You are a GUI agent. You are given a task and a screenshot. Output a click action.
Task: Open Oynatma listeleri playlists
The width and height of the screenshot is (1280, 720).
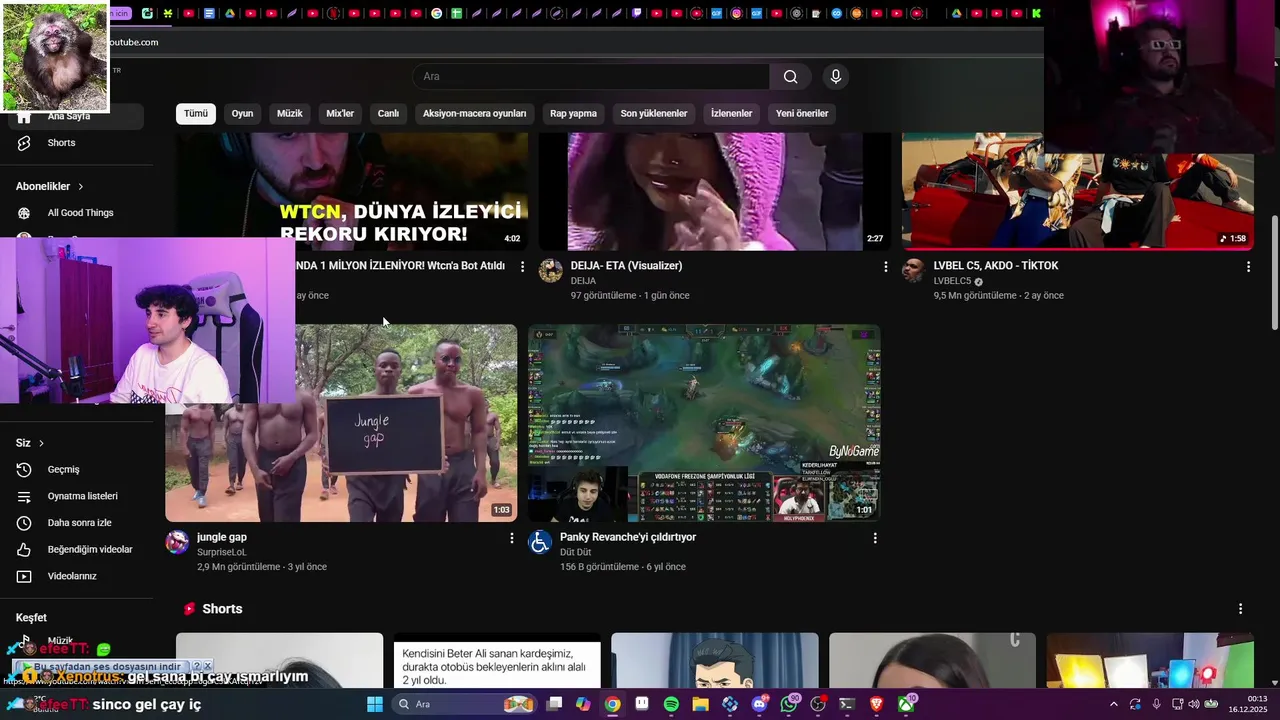point(82,496)
